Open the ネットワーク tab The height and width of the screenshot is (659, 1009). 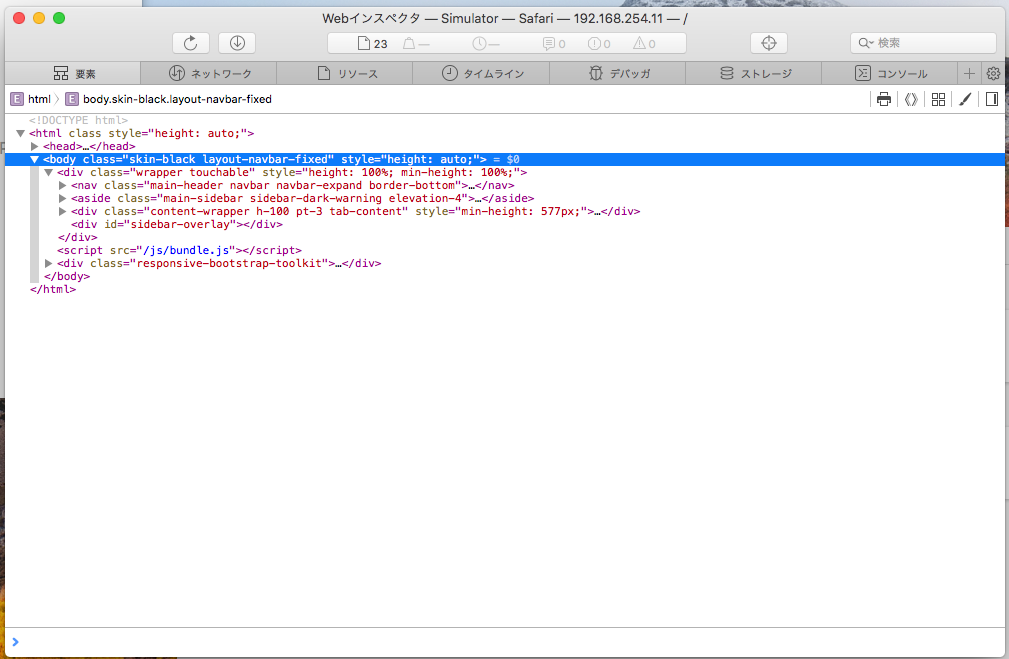[209, 73]
